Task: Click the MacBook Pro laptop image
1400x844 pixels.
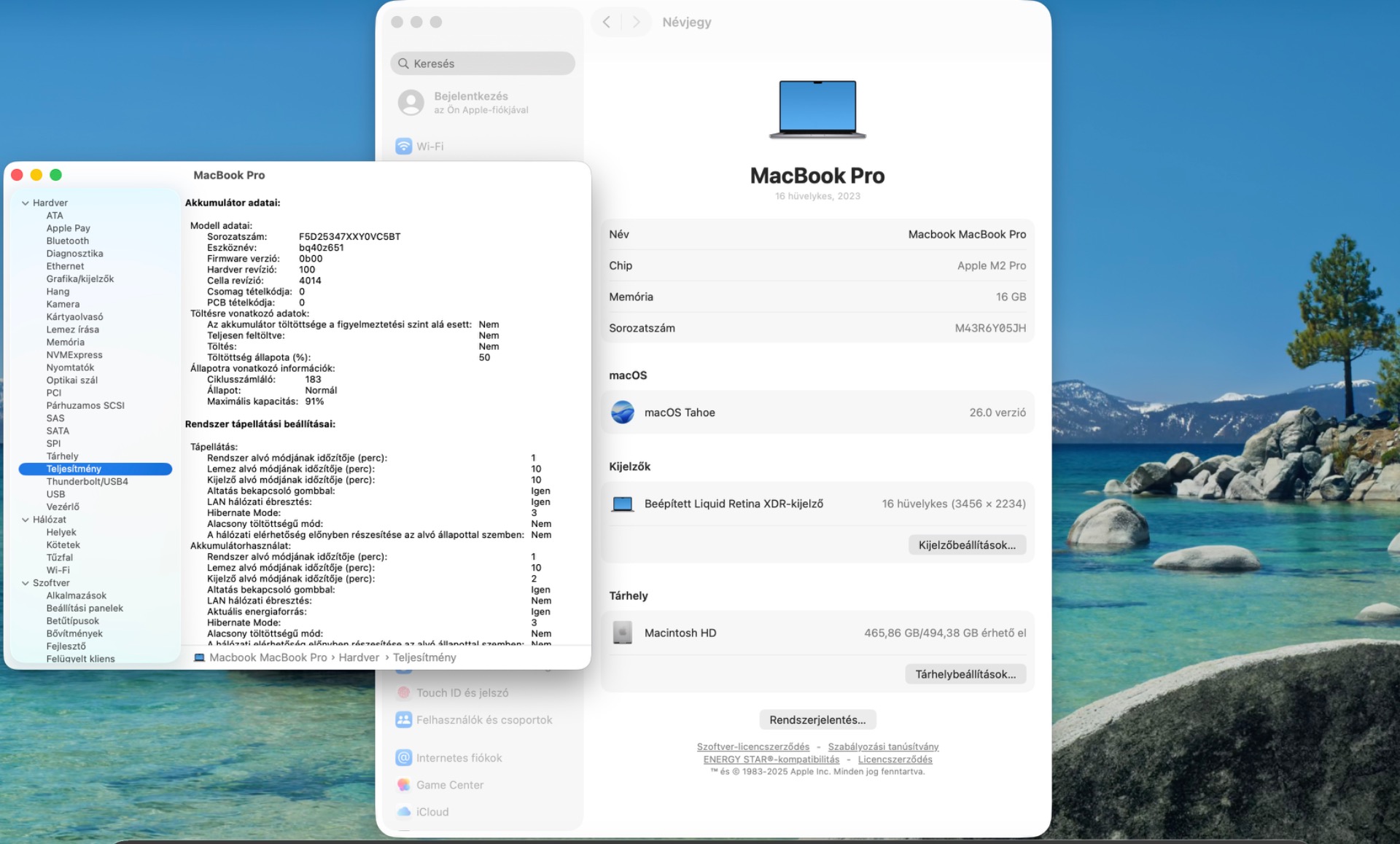Action: coord(817,109)
